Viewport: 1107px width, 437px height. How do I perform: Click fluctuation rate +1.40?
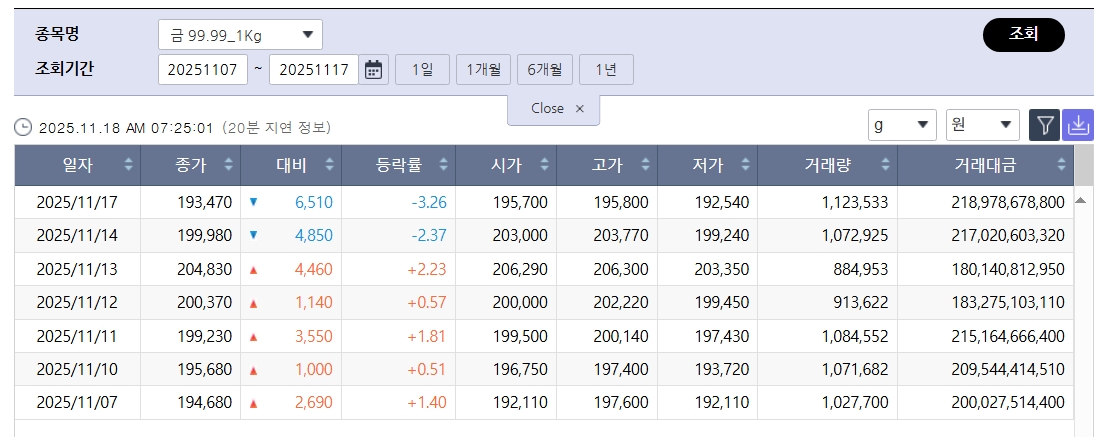[x=427, y=402]
